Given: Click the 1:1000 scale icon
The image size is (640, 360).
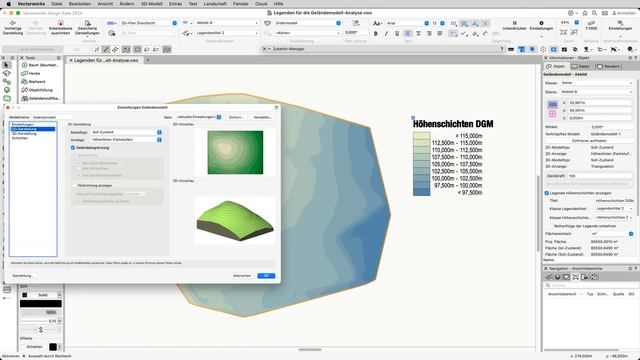Looking at the screenshot, I should [591, 23].
